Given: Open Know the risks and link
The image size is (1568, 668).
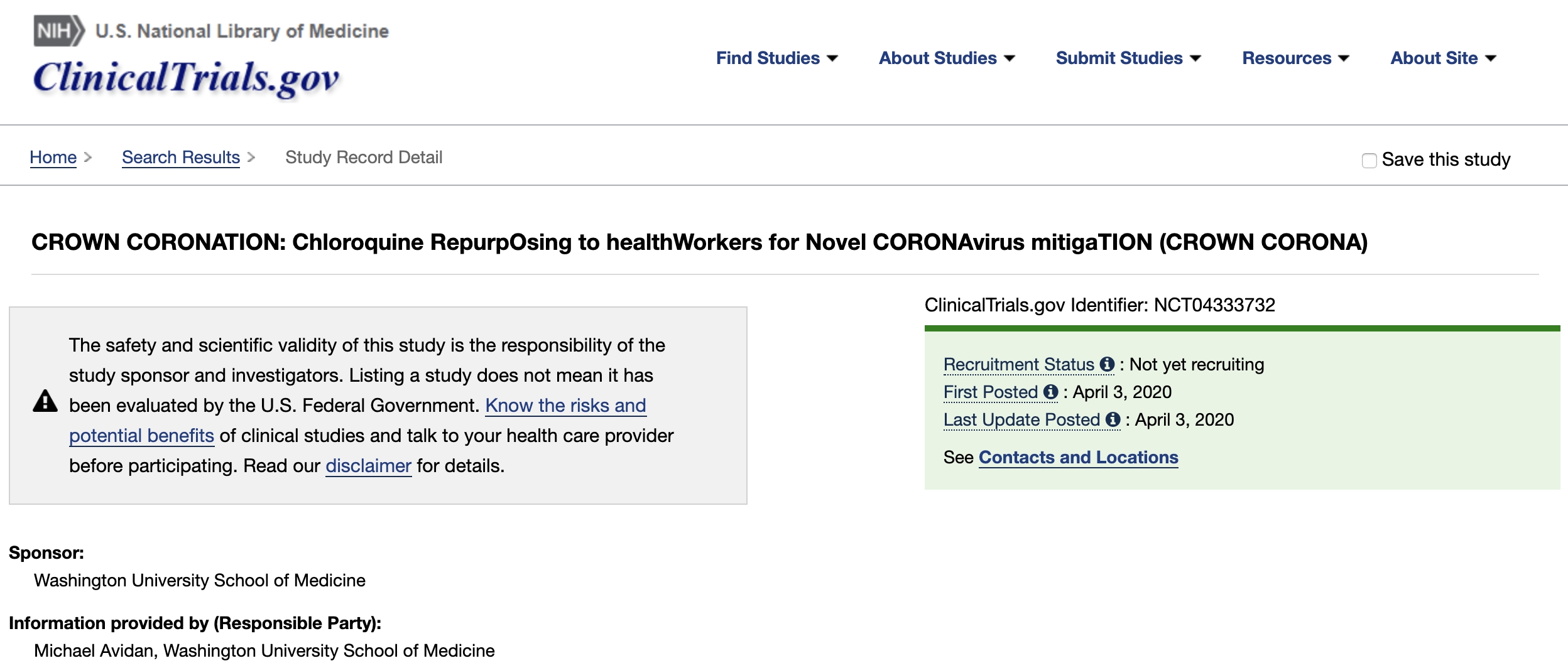Looking at the screenshot, I should (565, 406).
